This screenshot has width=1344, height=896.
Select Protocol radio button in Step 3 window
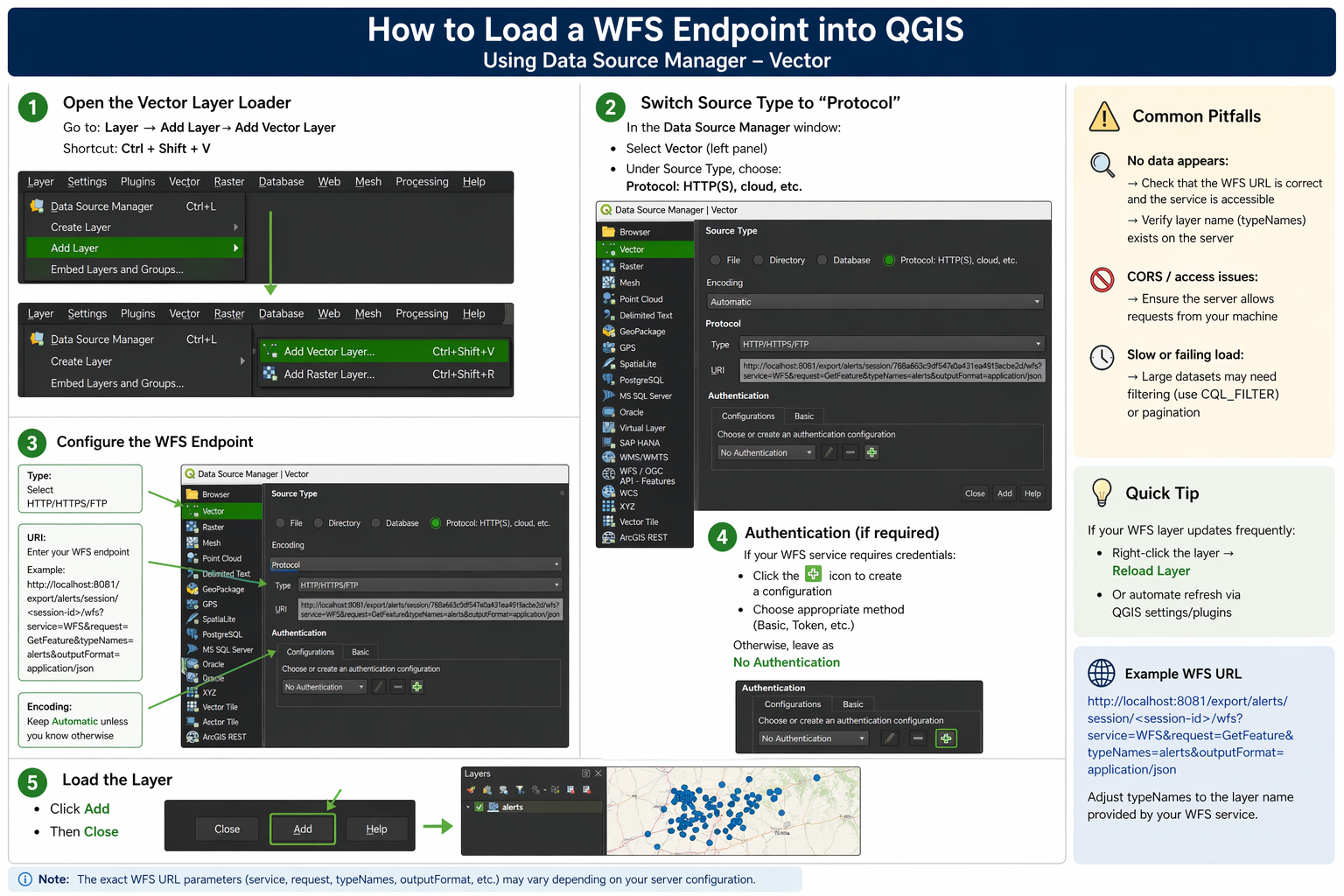pyautogui.click(x=436, y=523)
